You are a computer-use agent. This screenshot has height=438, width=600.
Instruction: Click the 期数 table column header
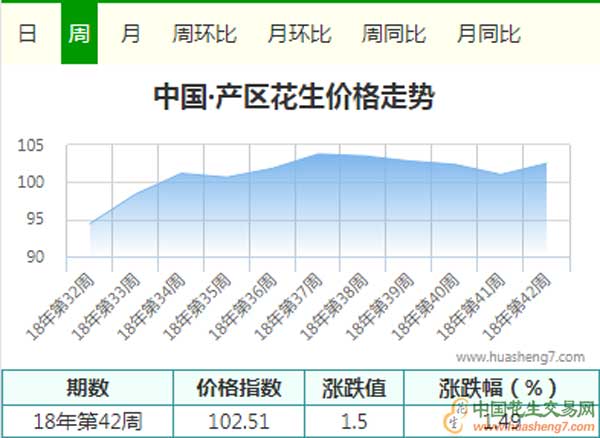point(88,388)
